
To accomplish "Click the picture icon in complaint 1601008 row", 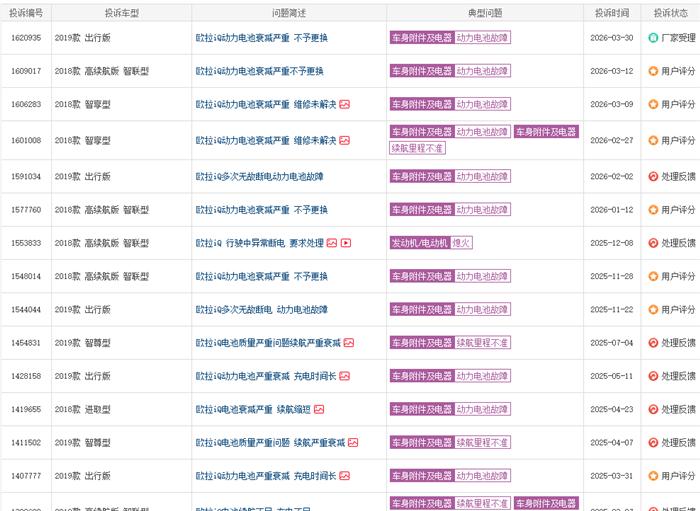I will click(x=345, y=141).
